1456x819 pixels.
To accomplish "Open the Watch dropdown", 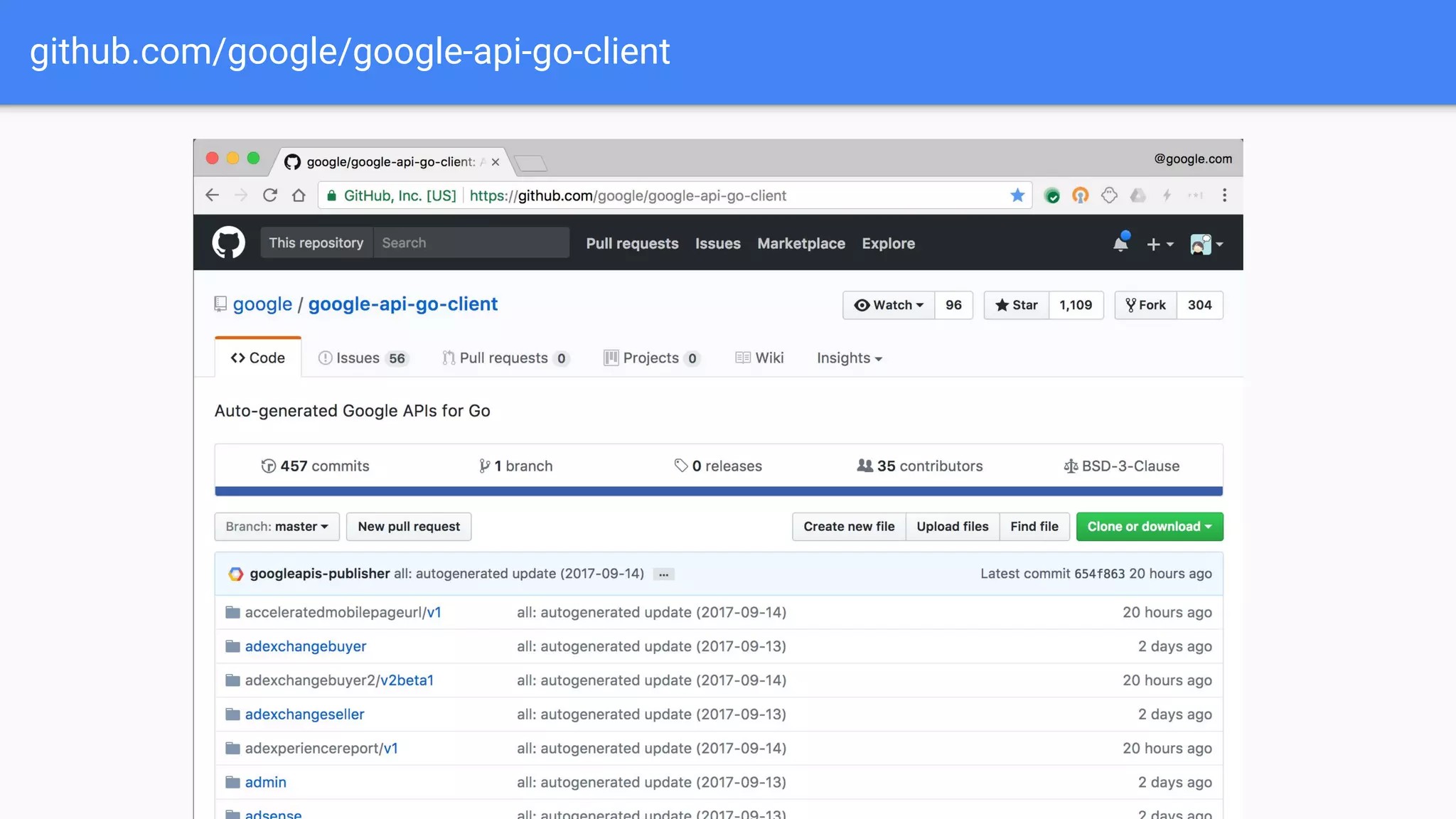I will pos(889,305).
